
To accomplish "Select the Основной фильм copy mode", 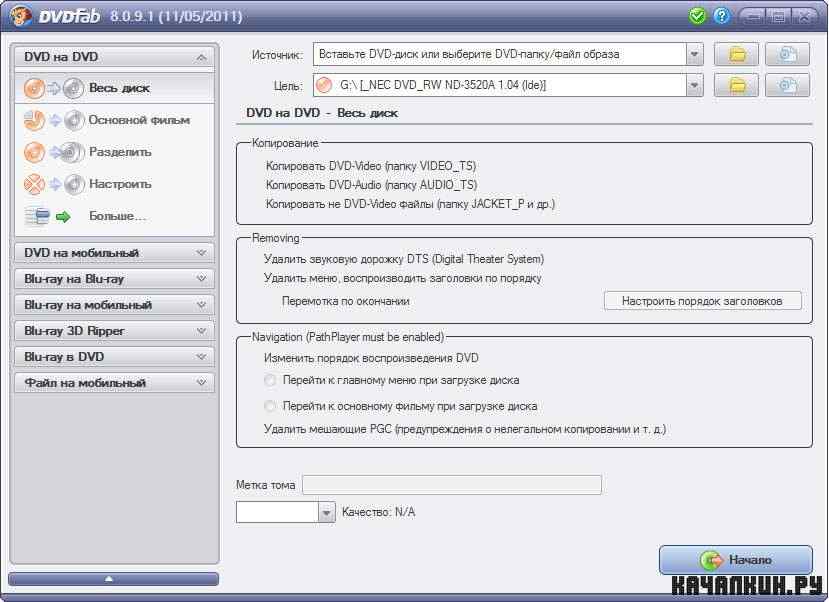I will [x=114, y=121].
